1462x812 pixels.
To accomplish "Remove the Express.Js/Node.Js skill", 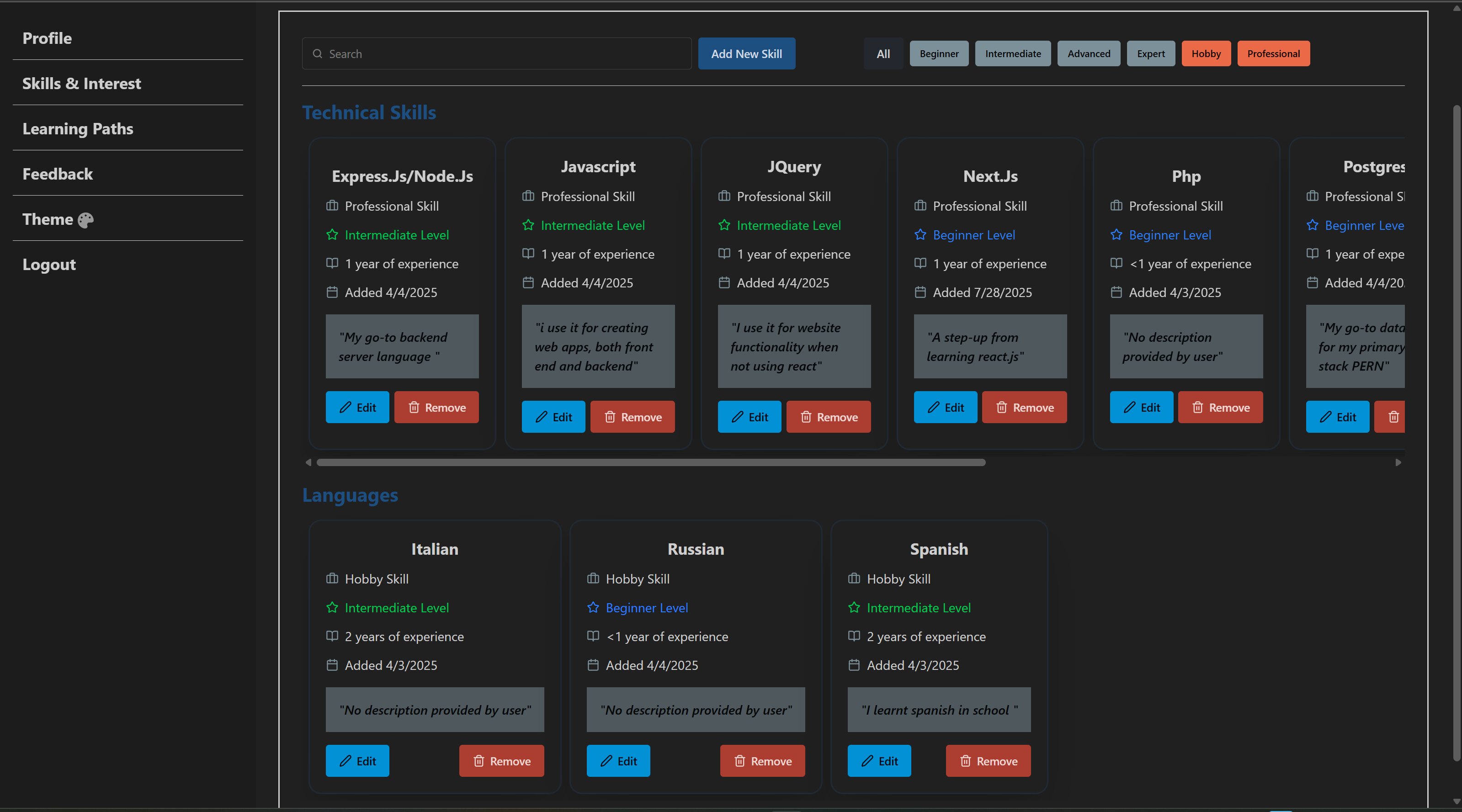I will [x=436, y=408].
